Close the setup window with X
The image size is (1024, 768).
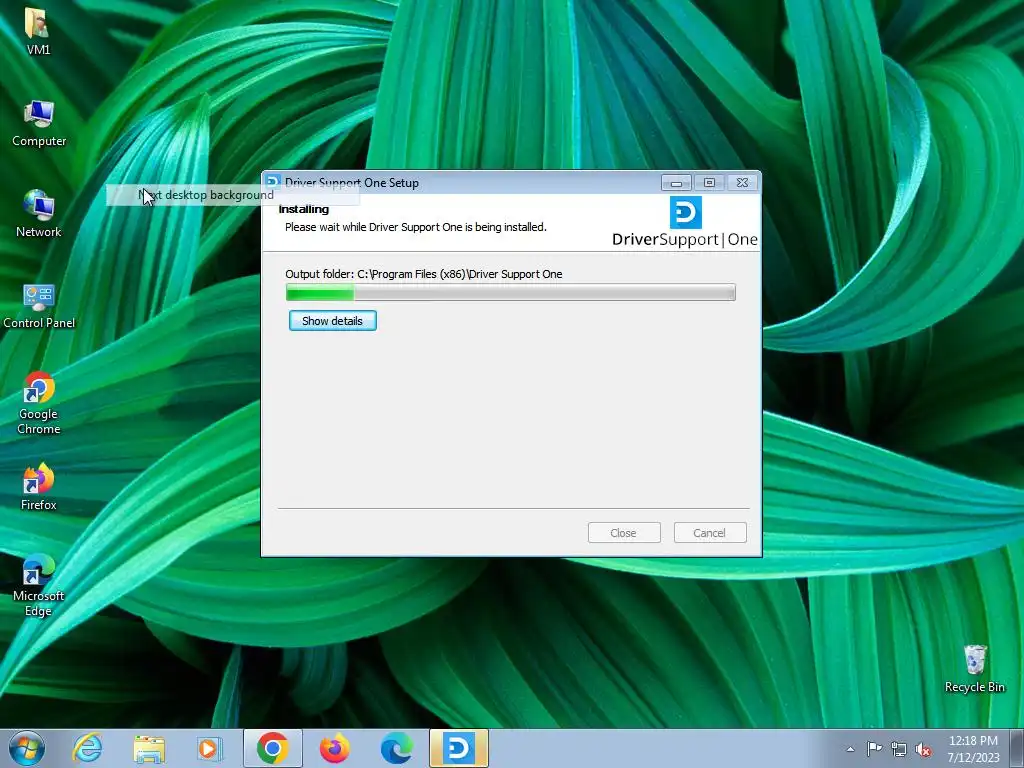coord(743,183)
